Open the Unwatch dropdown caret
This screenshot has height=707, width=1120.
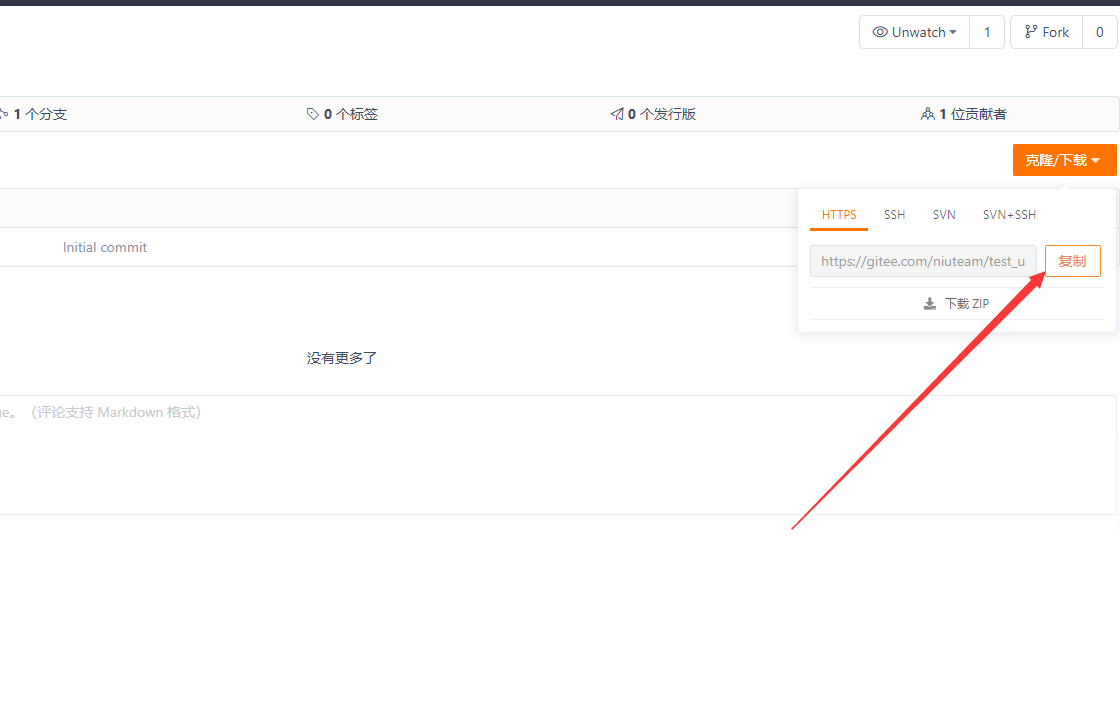953,32
